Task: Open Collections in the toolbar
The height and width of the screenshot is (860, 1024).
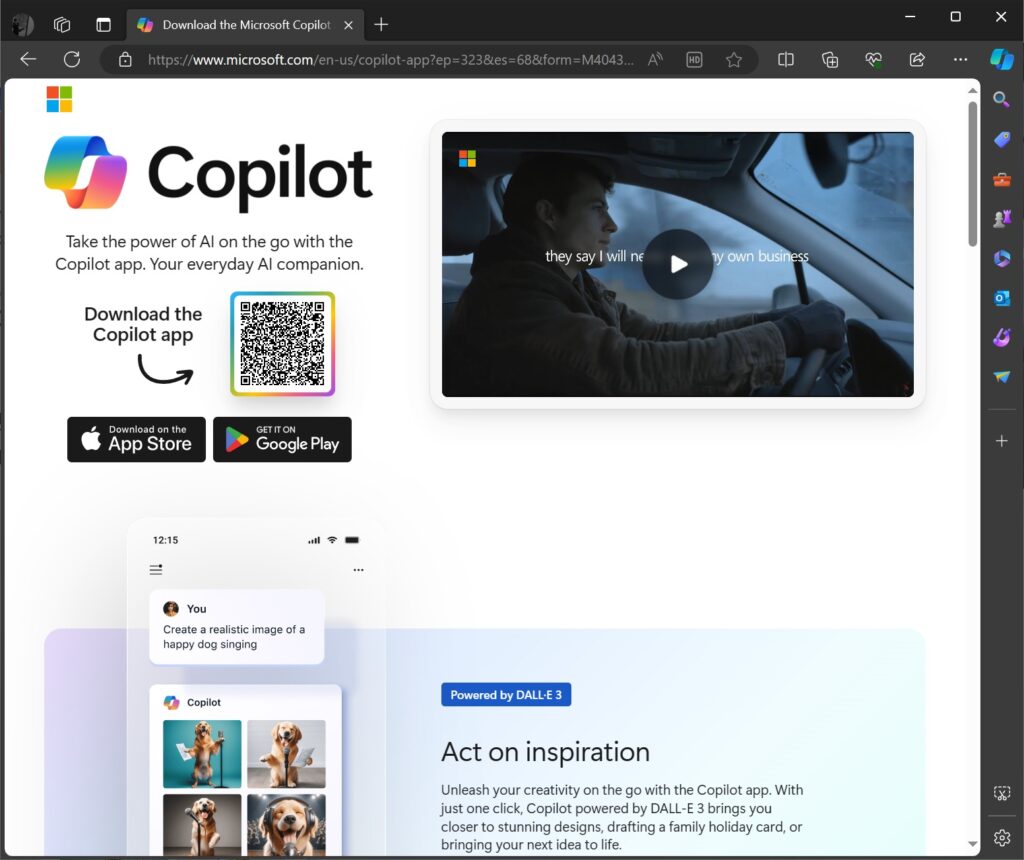Action: click(829, 59)
